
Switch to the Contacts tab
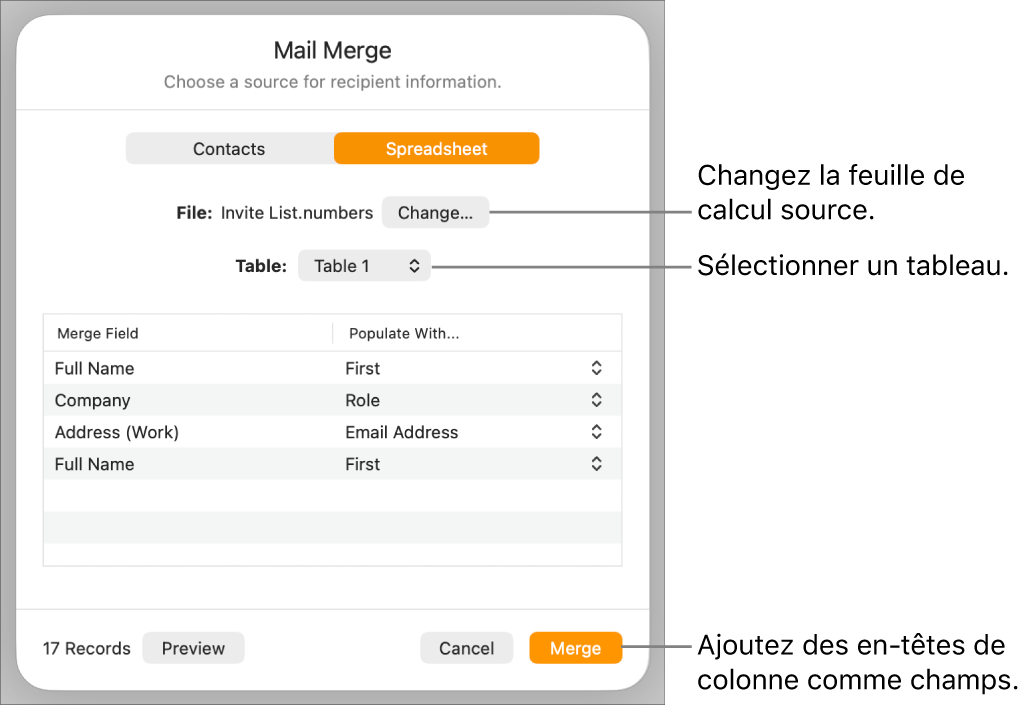(x=228, y=148)
